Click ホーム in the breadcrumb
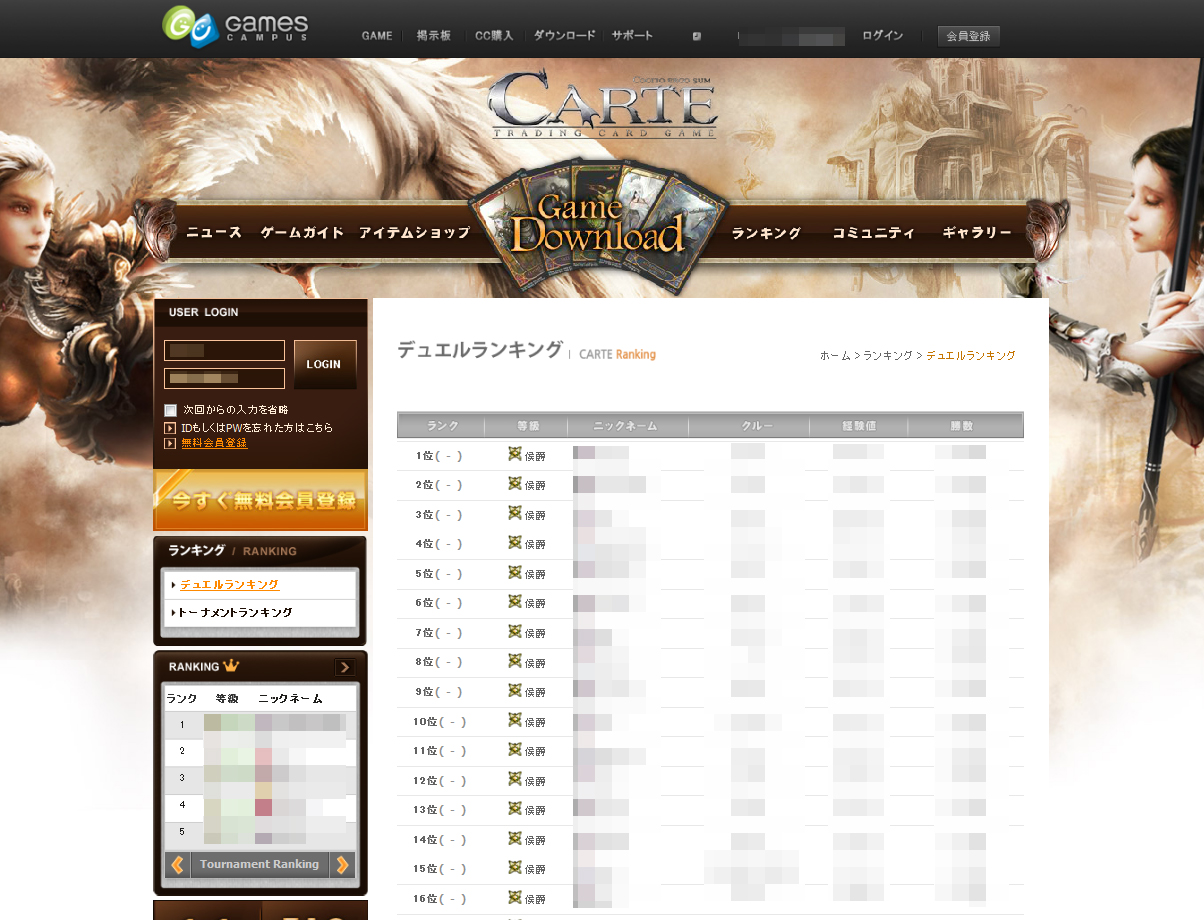This screenshot has width=1204, height=920. point(835,356)
